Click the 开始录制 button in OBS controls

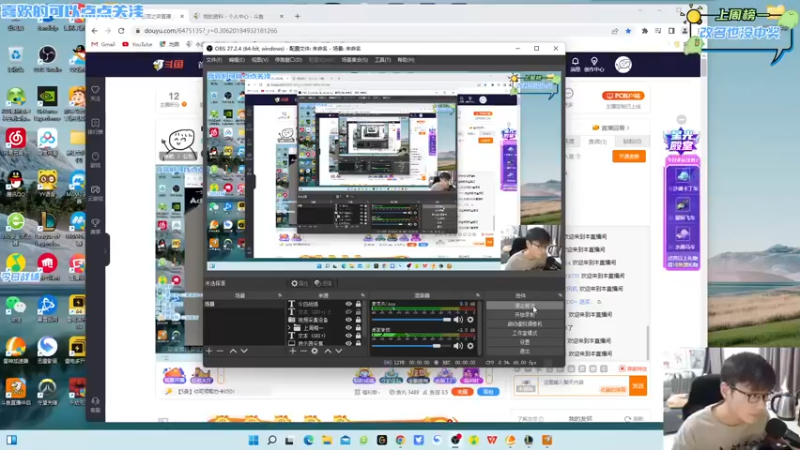coord(524,315)
